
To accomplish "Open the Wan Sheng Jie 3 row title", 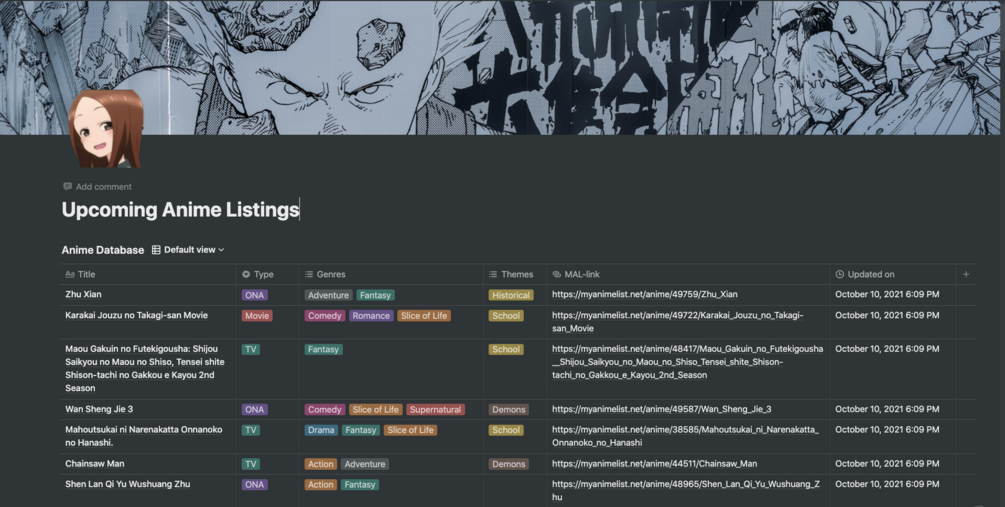I will point(99,409).
